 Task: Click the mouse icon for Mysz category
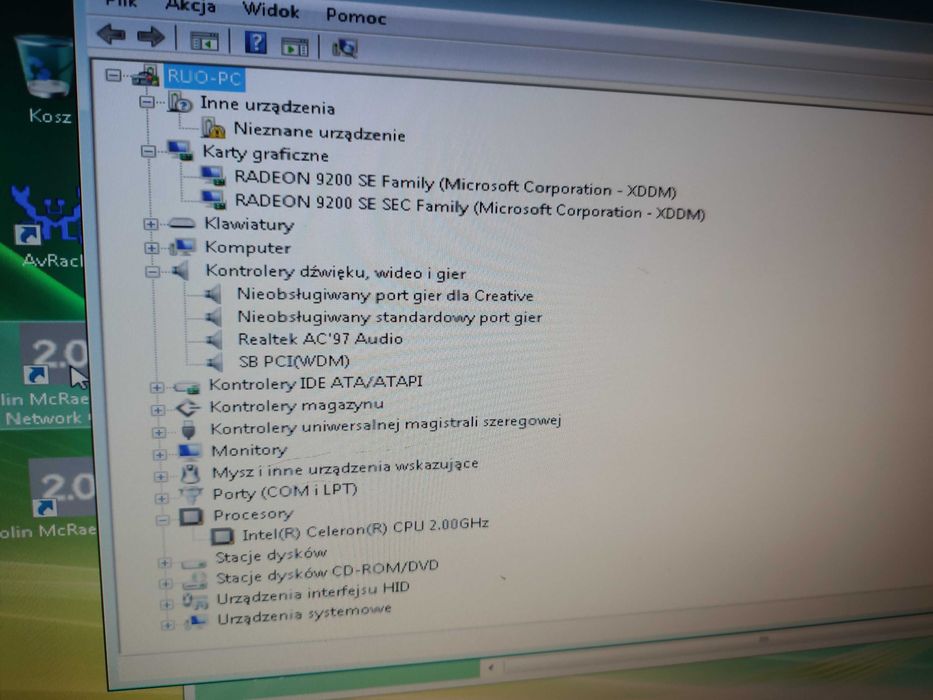coord(190,473)
